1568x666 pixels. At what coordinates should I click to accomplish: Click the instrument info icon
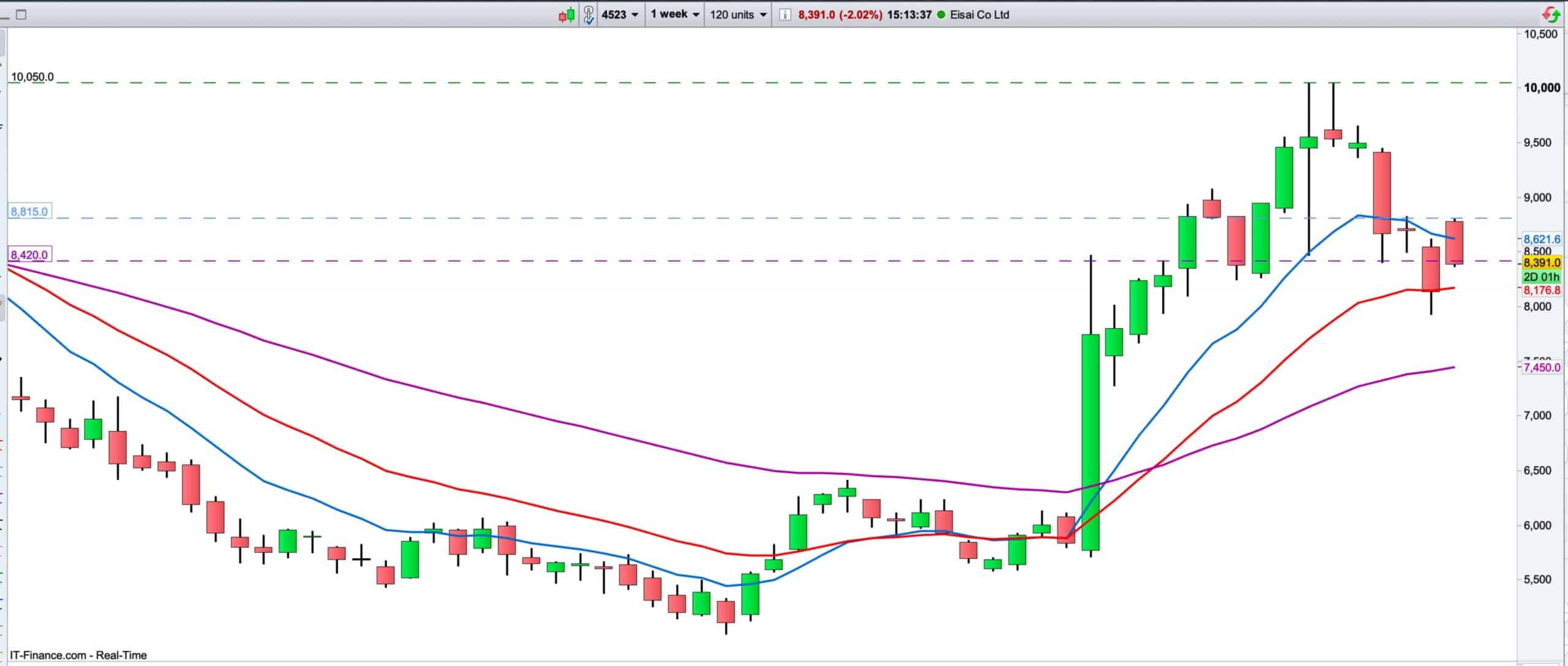point(784,15)
